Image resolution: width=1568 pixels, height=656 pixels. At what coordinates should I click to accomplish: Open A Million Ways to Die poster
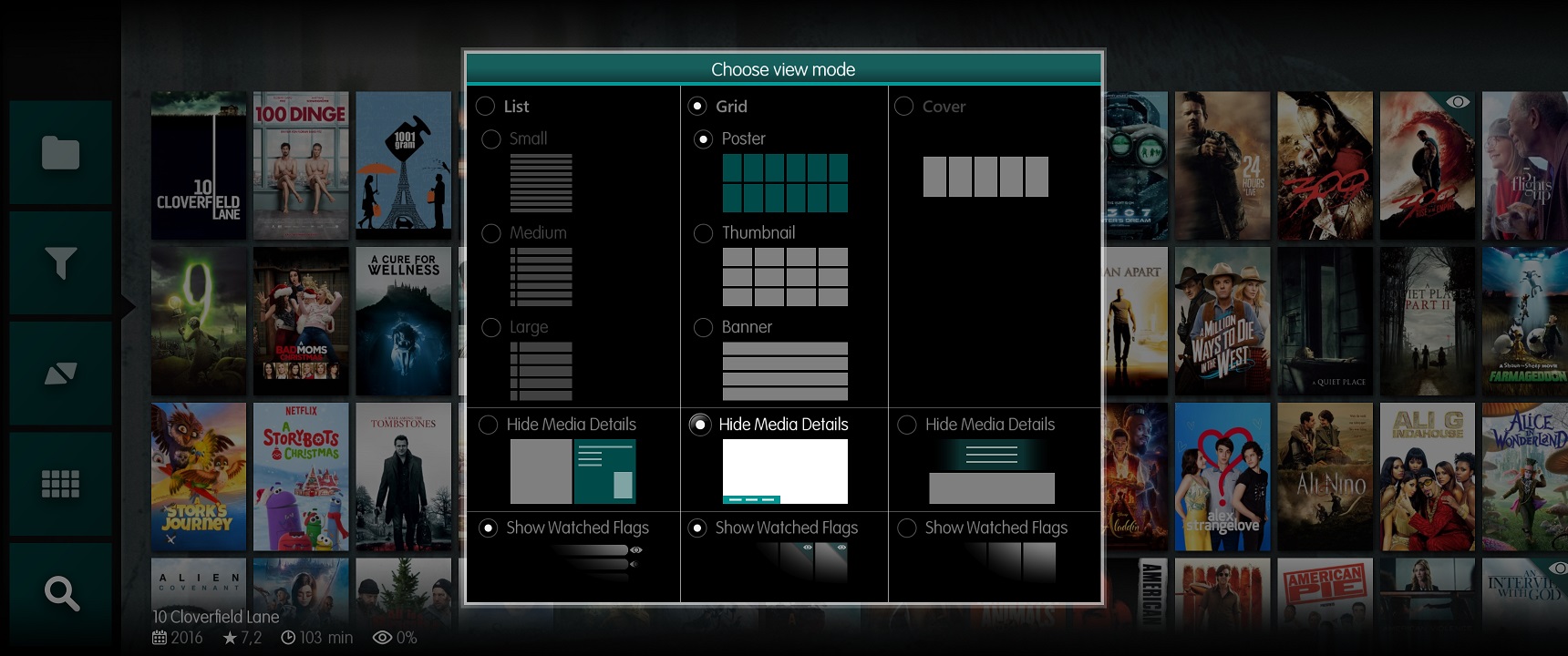click(x=1222, y=322)
